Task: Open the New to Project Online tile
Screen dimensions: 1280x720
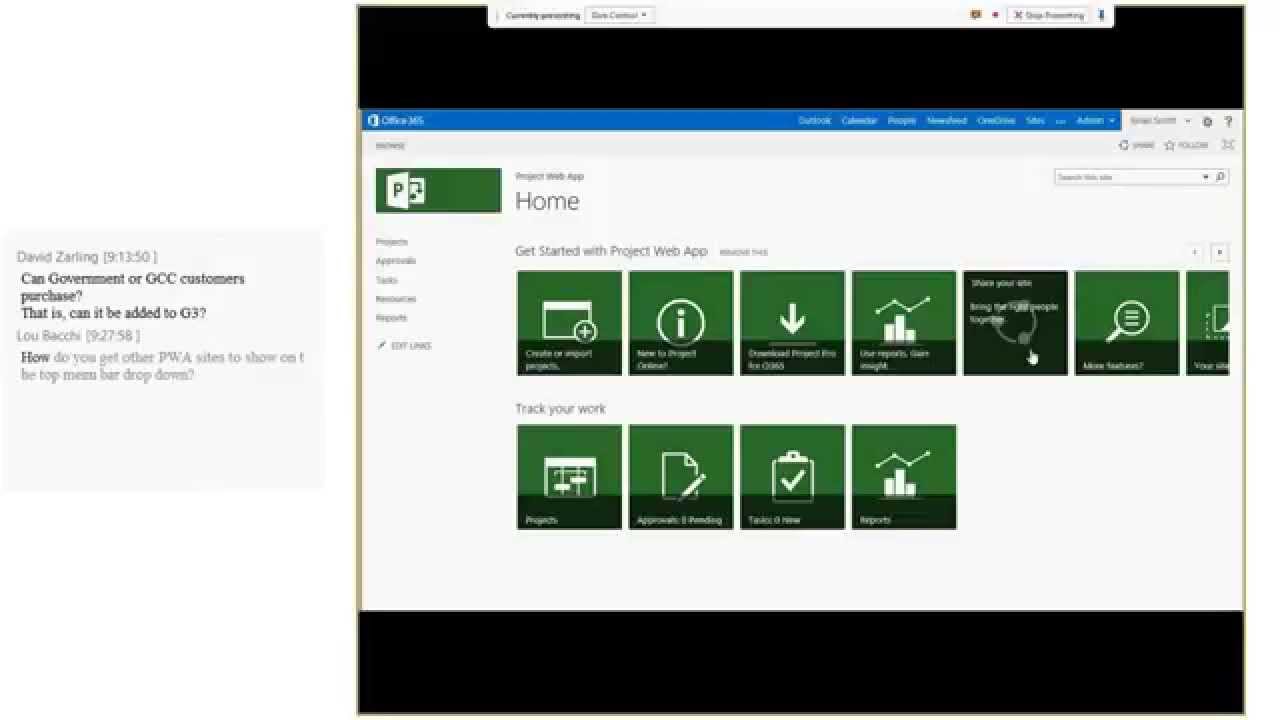Action: pyautogui.click(x=681, y=323)
